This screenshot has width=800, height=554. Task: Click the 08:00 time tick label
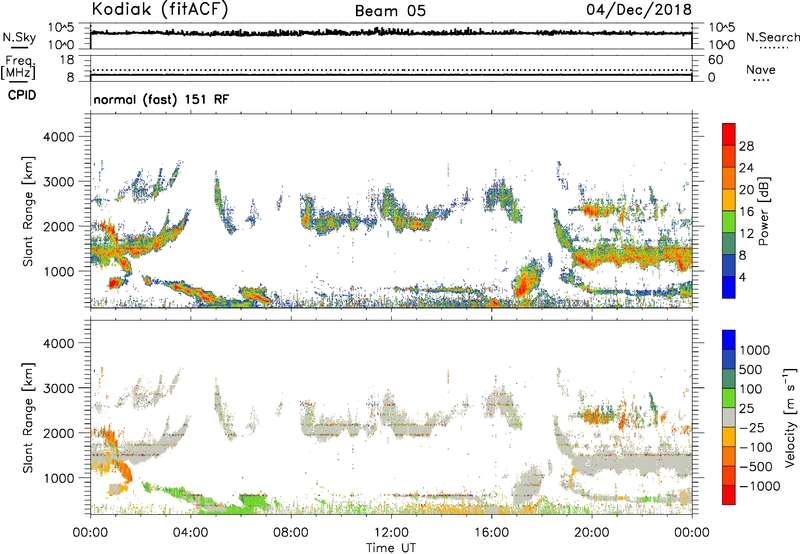[291, 533]
